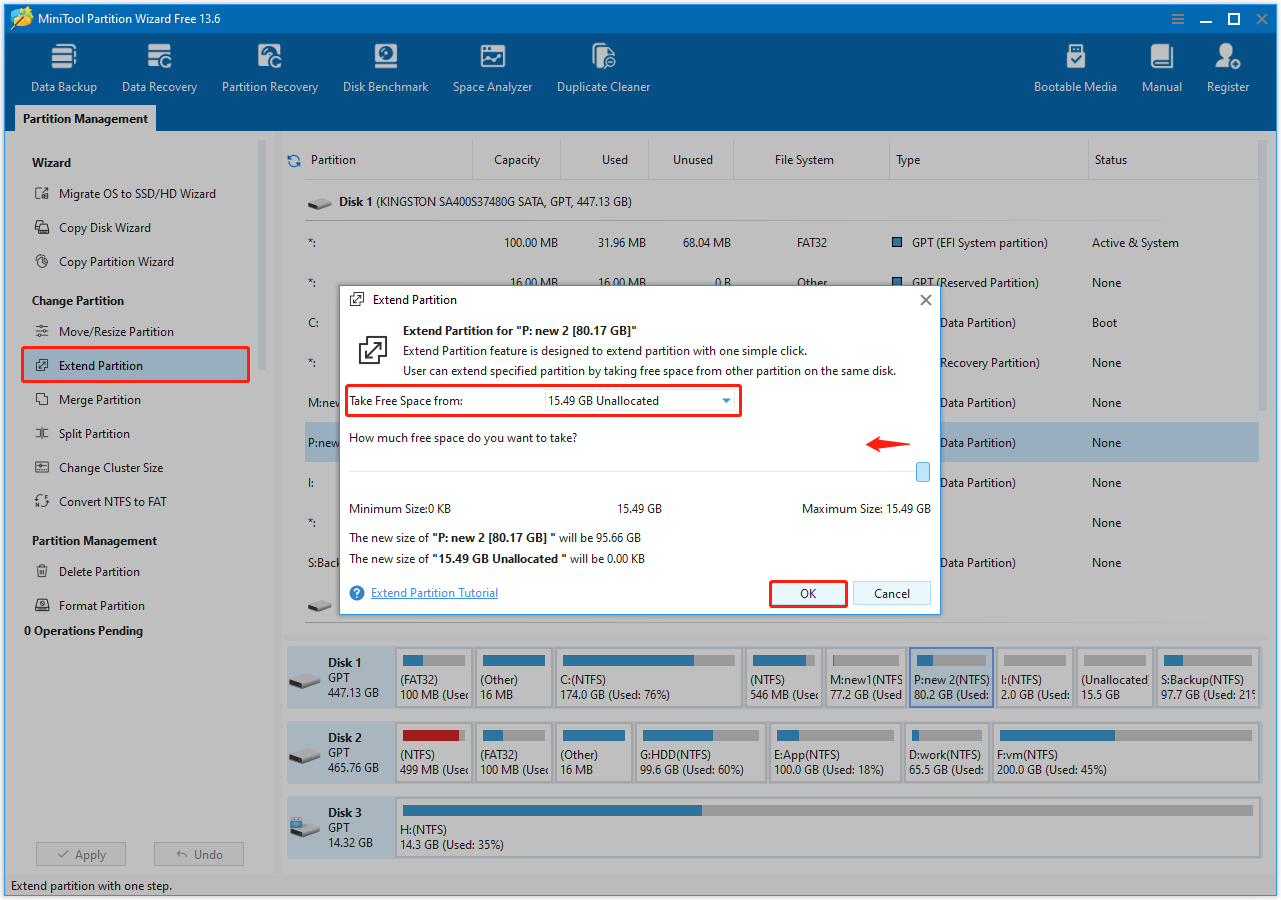Select F:vm(NTFS) 200.0 GB block

click(x=1126, y=752)
